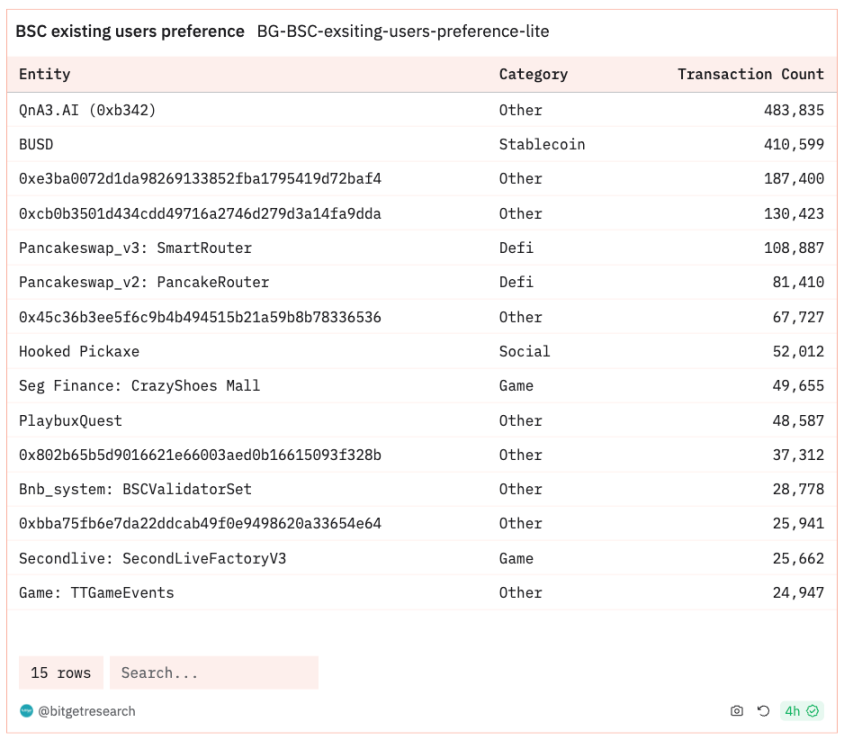Viewport: 844px width, 740px height.
Task: Click the Hooked Pickaxe entity cell
Action: [x=79, y=351]
